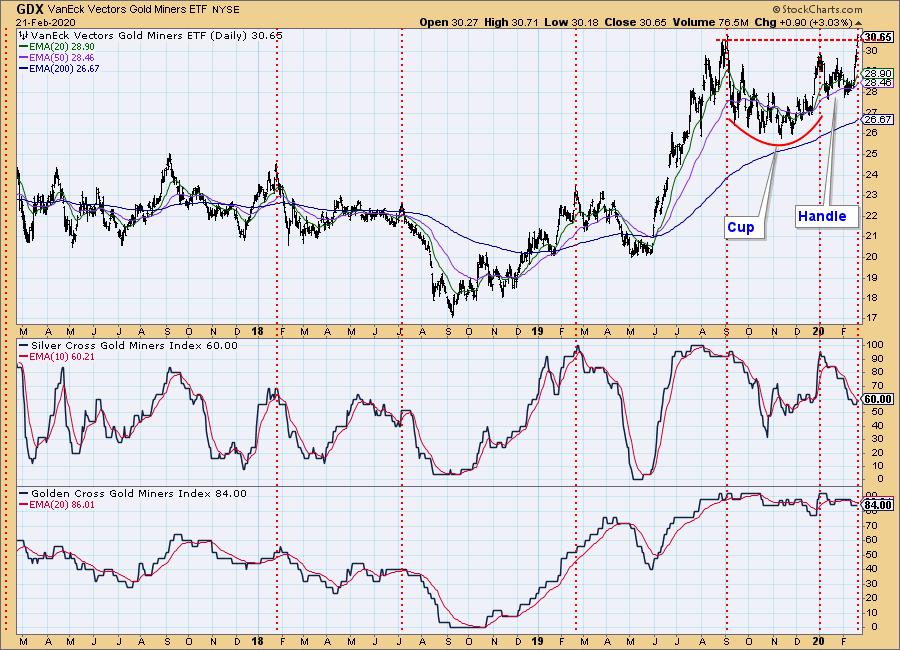
Task: Click the 25 level on the price axis
Action: pyautogui.click(x=871, y=153)
